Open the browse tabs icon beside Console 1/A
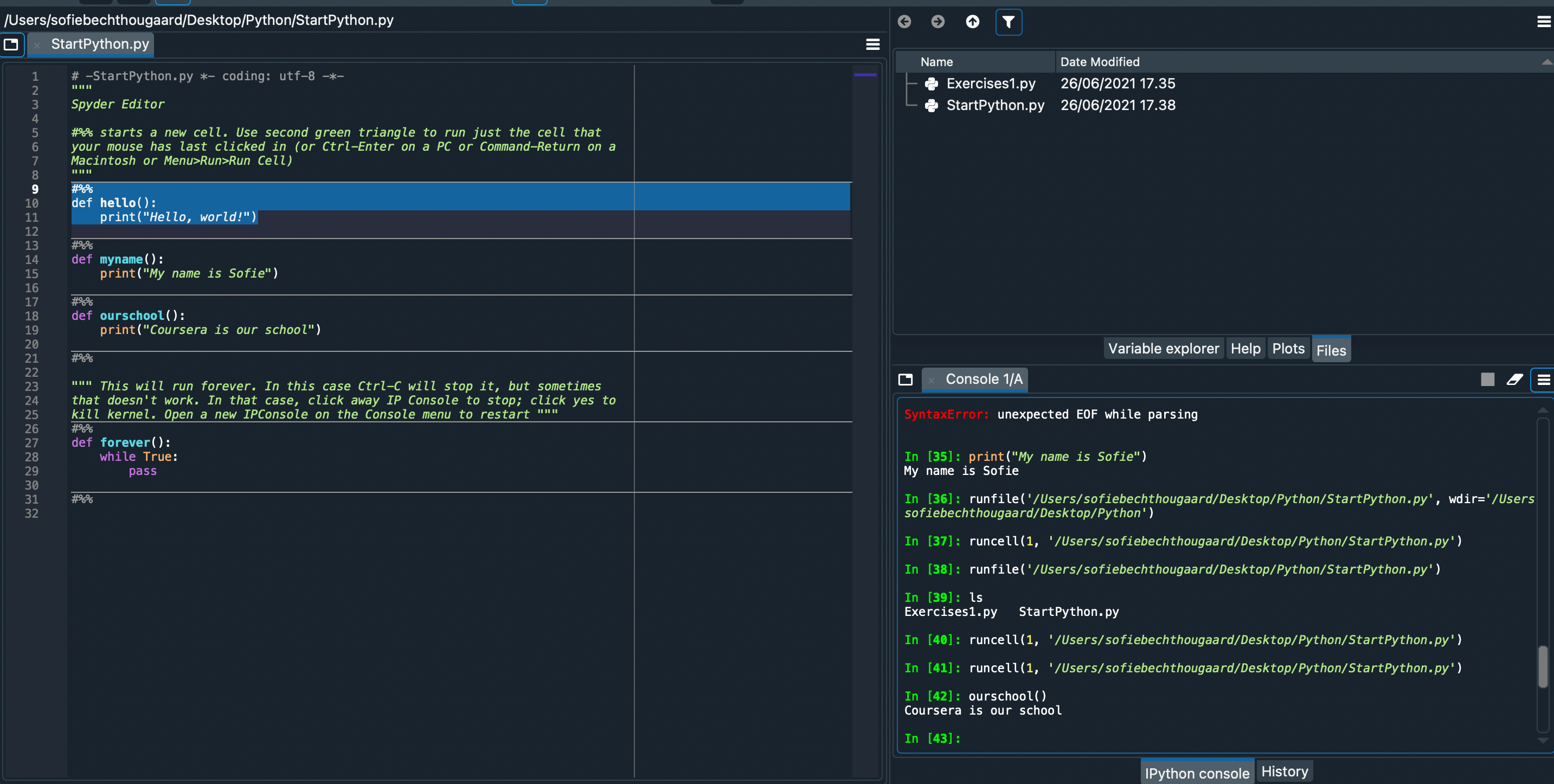 [x=906, y=380]
